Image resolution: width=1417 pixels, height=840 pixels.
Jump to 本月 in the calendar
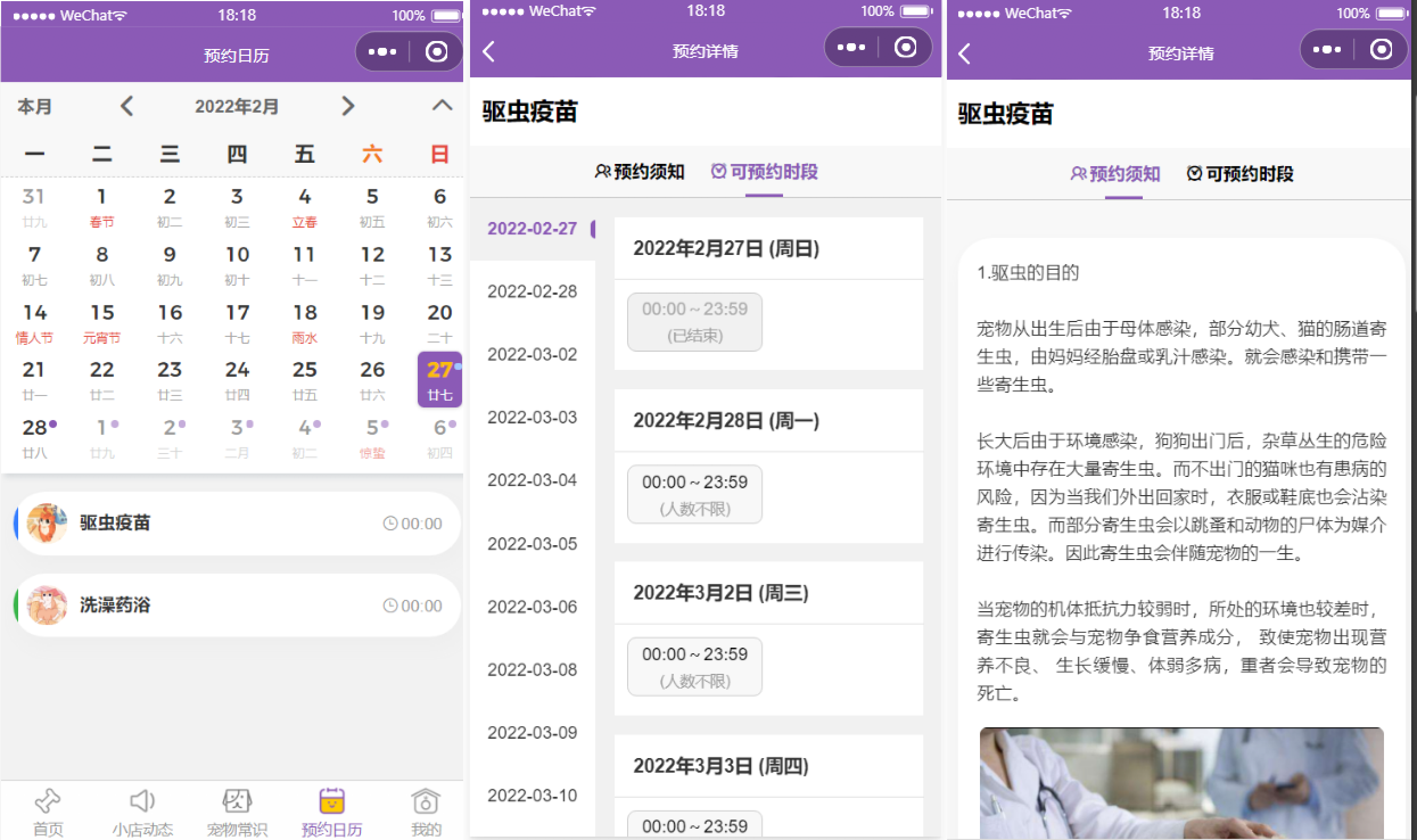[35, 106]
